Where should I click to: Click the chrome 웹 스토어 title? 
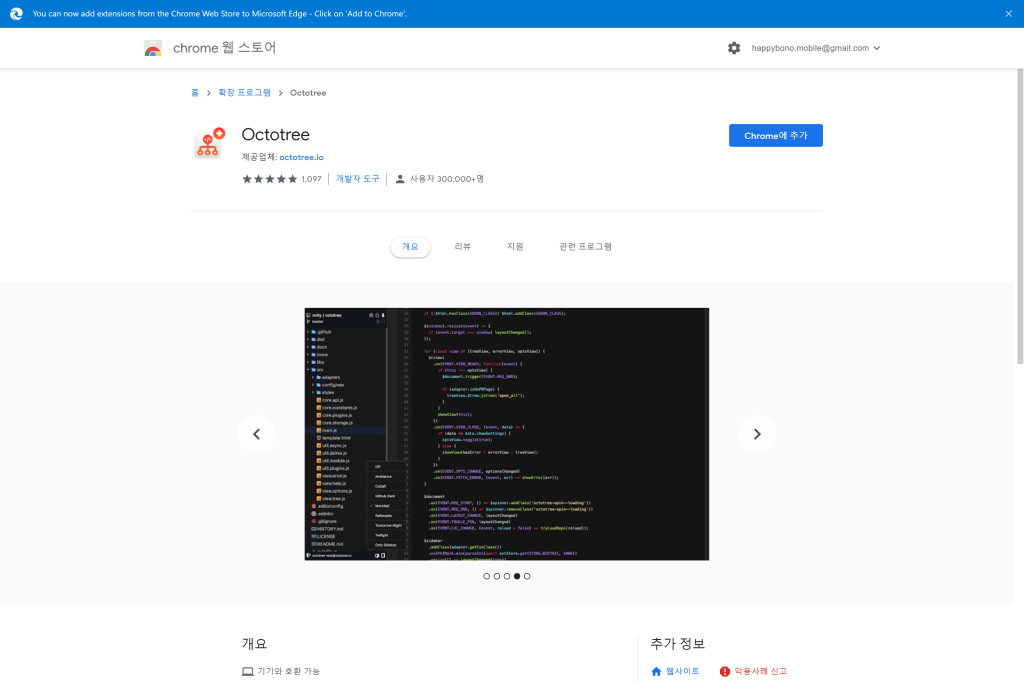click(225, 48)
